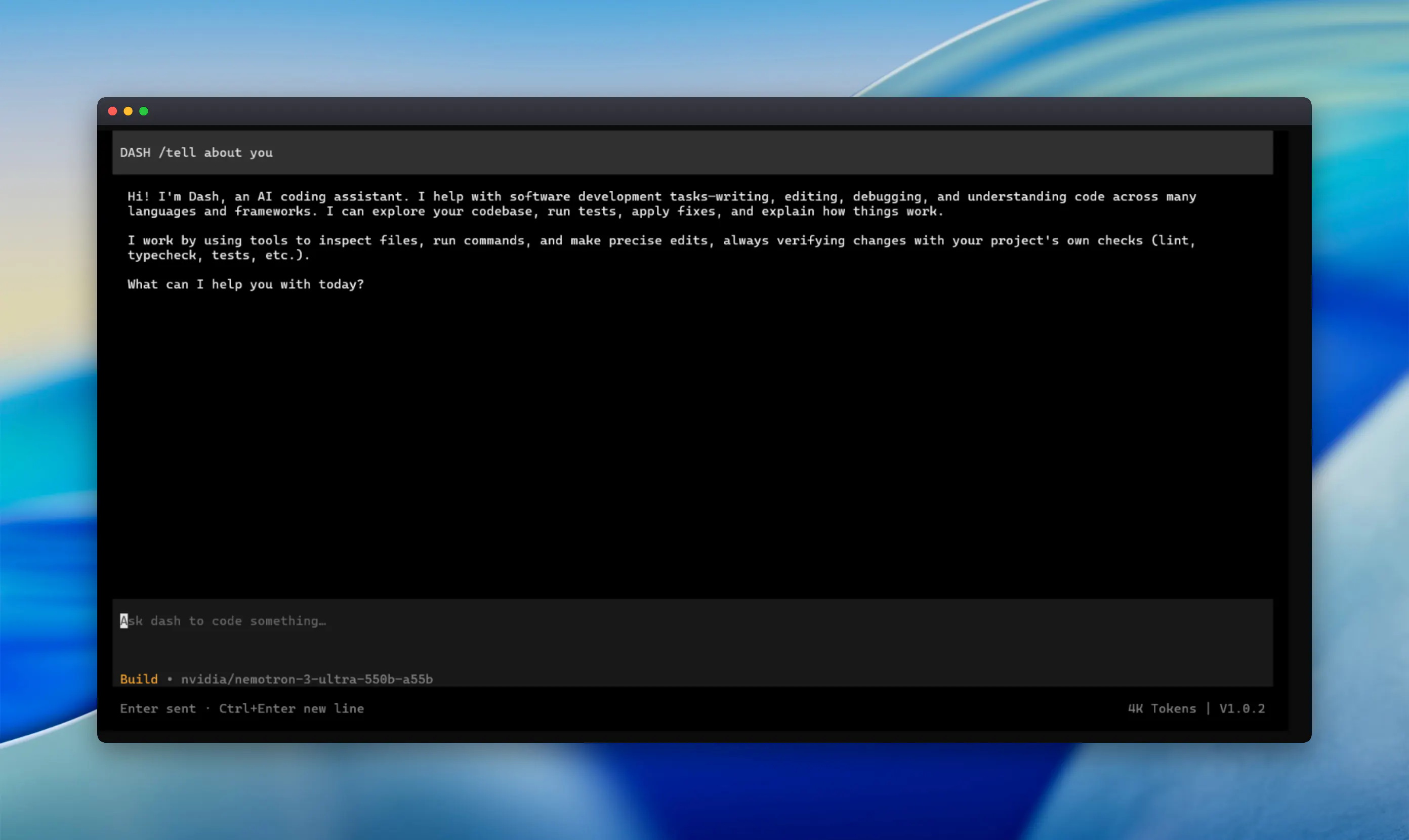The width and height of the screenshot is (1409, 840).
Task: Close the window with the red button
Action: click(x=113, y=111)
